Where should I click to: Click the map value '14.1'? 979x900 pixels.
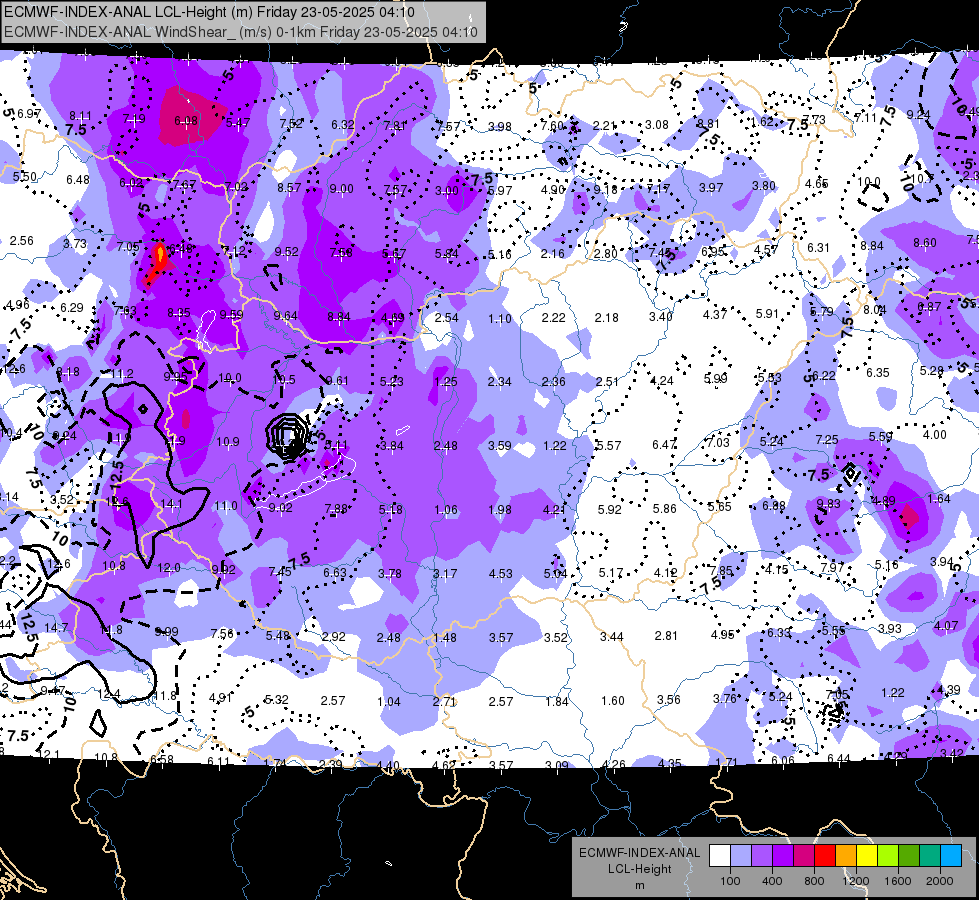coord(172,503)
